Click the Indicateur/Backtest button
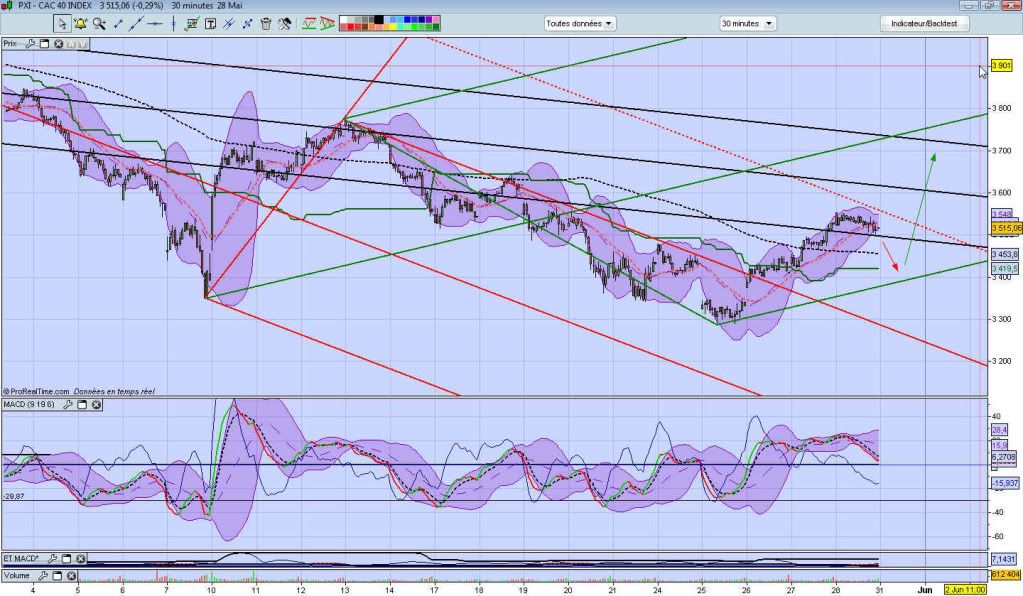 (923, 23)
